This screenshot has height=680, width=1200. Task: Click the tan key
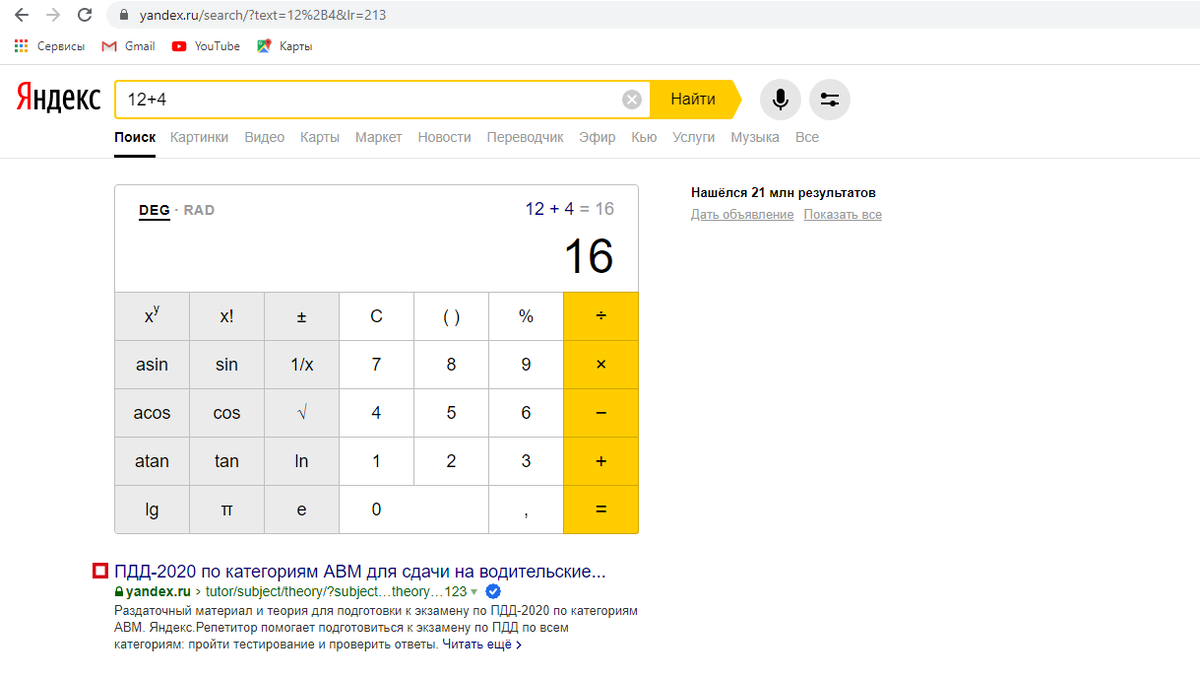227,461
